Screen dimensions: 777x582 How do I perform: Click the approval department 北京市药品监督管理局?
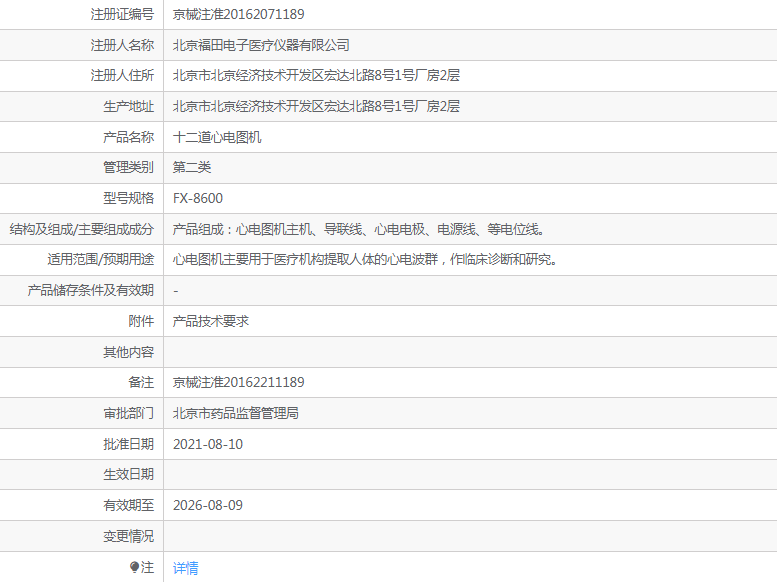[235, 413]
